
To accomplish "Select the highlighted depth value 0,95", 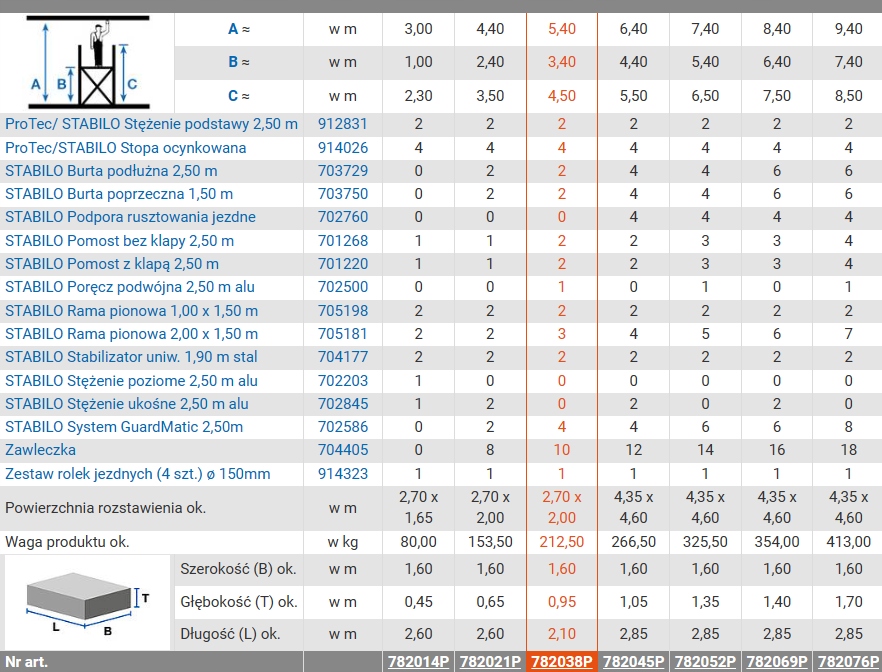I will pyautogui.click(x=562, y=602).
